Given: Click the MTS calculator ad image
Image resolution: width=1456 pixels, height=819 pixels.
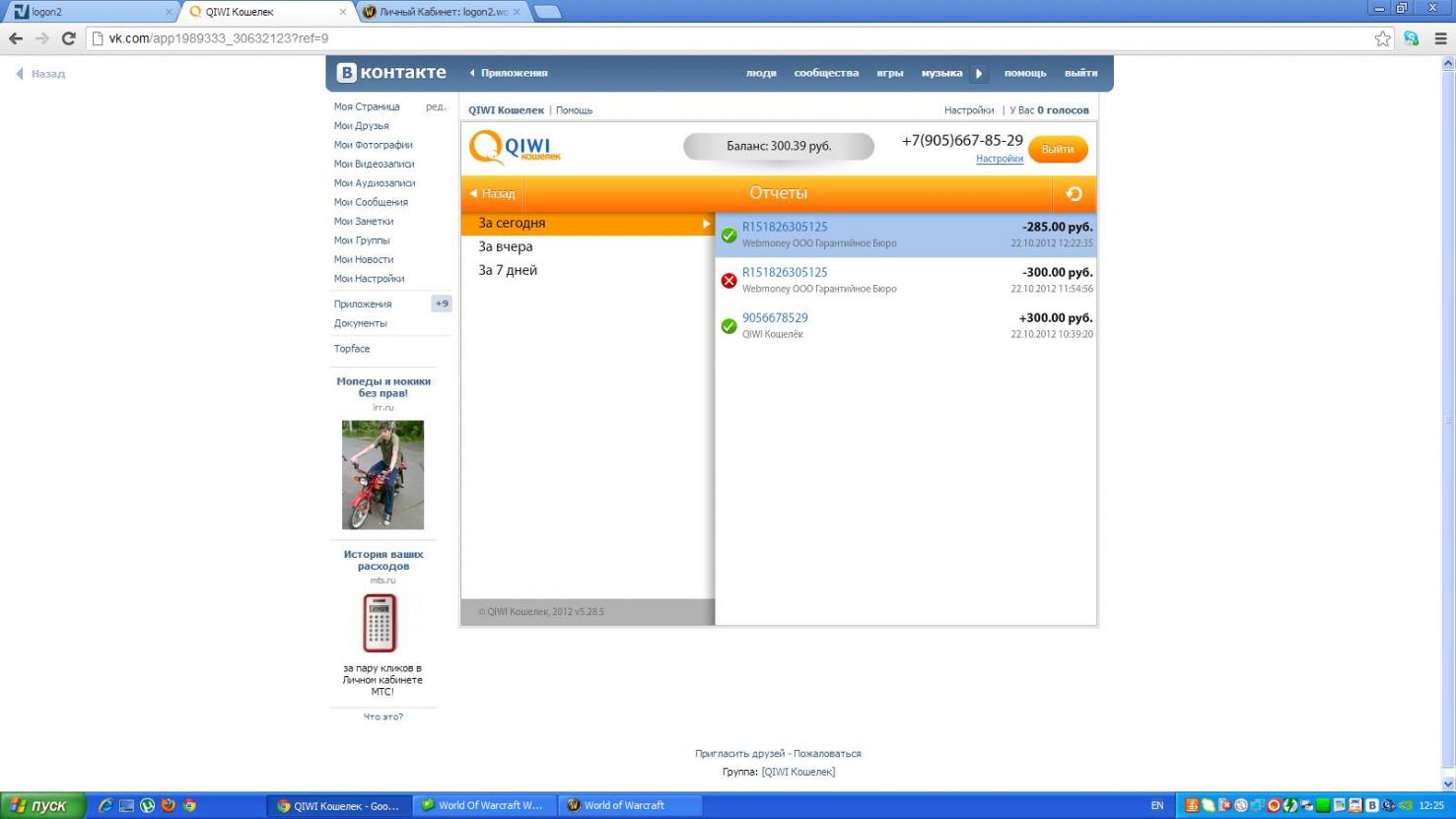Looking at the screenshot, I should point(381,623).
